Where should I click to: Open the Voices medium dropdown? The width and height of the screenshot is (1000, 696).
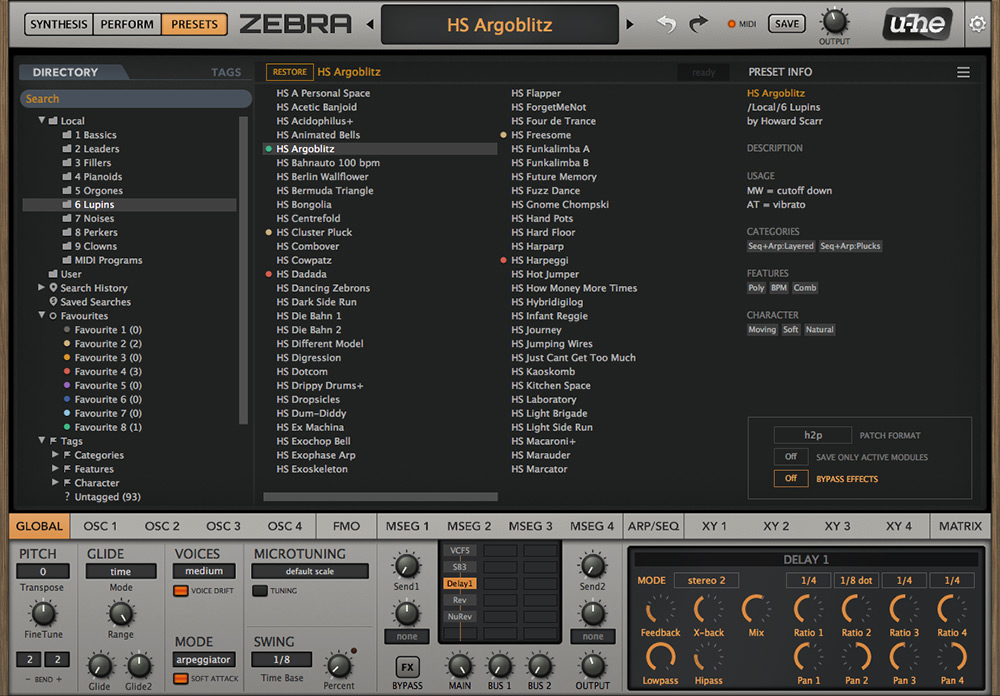coord(204,571)
